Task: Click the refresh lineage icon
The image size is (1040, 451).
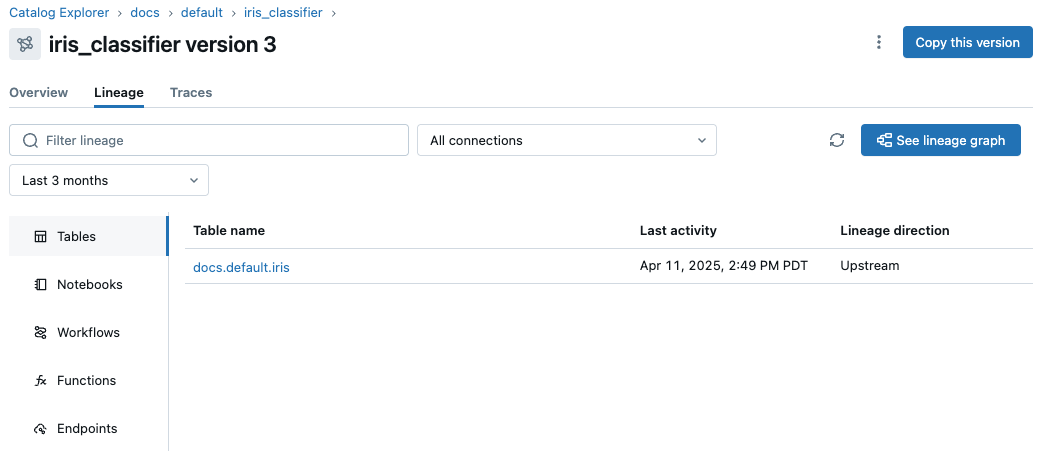Action: point(837,141)
